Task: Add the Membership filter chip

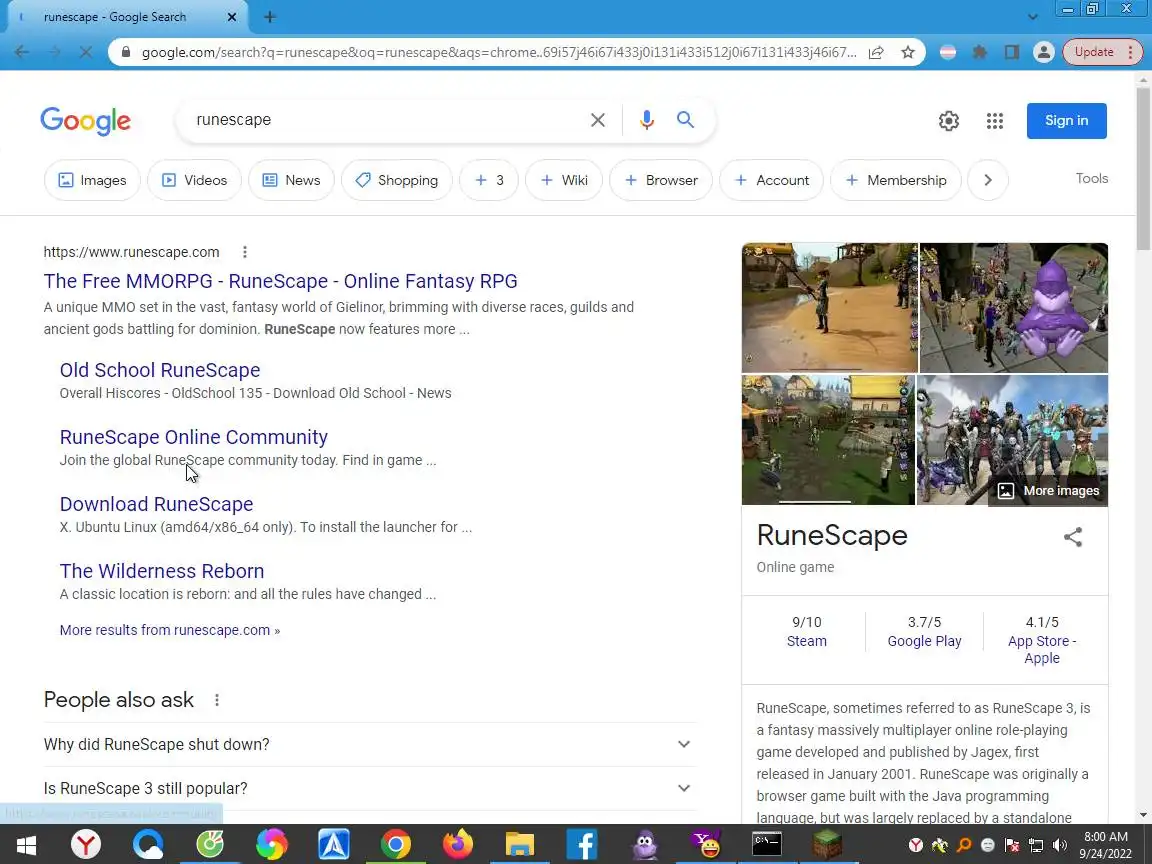Action: tap(896, 180)
